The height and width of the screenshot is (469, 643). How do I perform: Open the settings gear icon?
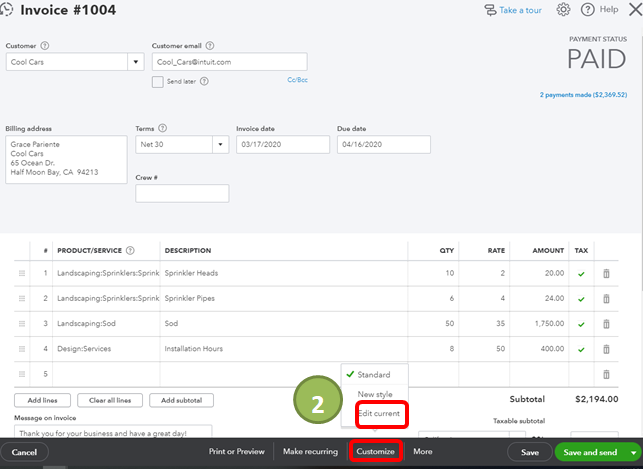[x=563, y=9]
